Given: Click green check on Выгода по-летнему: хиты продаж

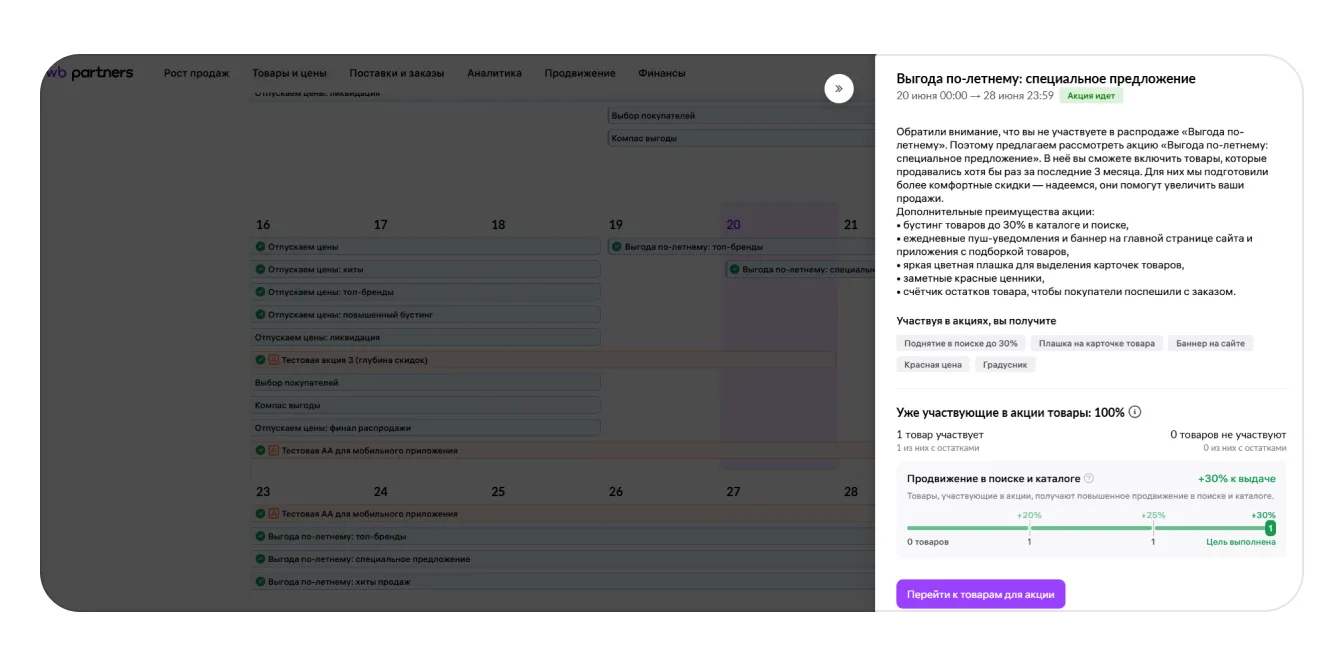Looking at the screenshot, I should [x=261, y=582].
